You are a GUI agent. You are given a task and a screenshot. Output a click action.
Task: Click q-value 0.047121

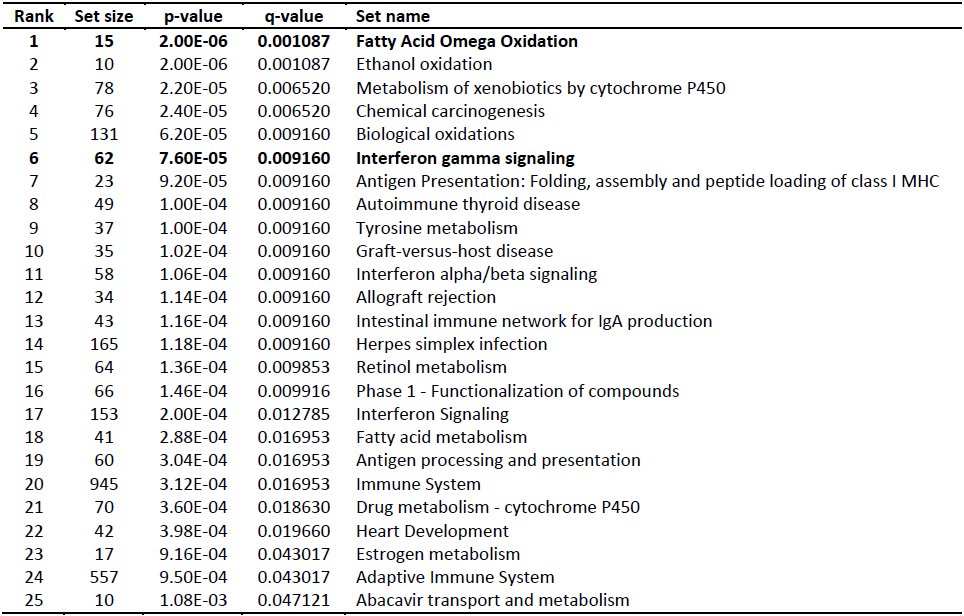[x=294, y=600]
